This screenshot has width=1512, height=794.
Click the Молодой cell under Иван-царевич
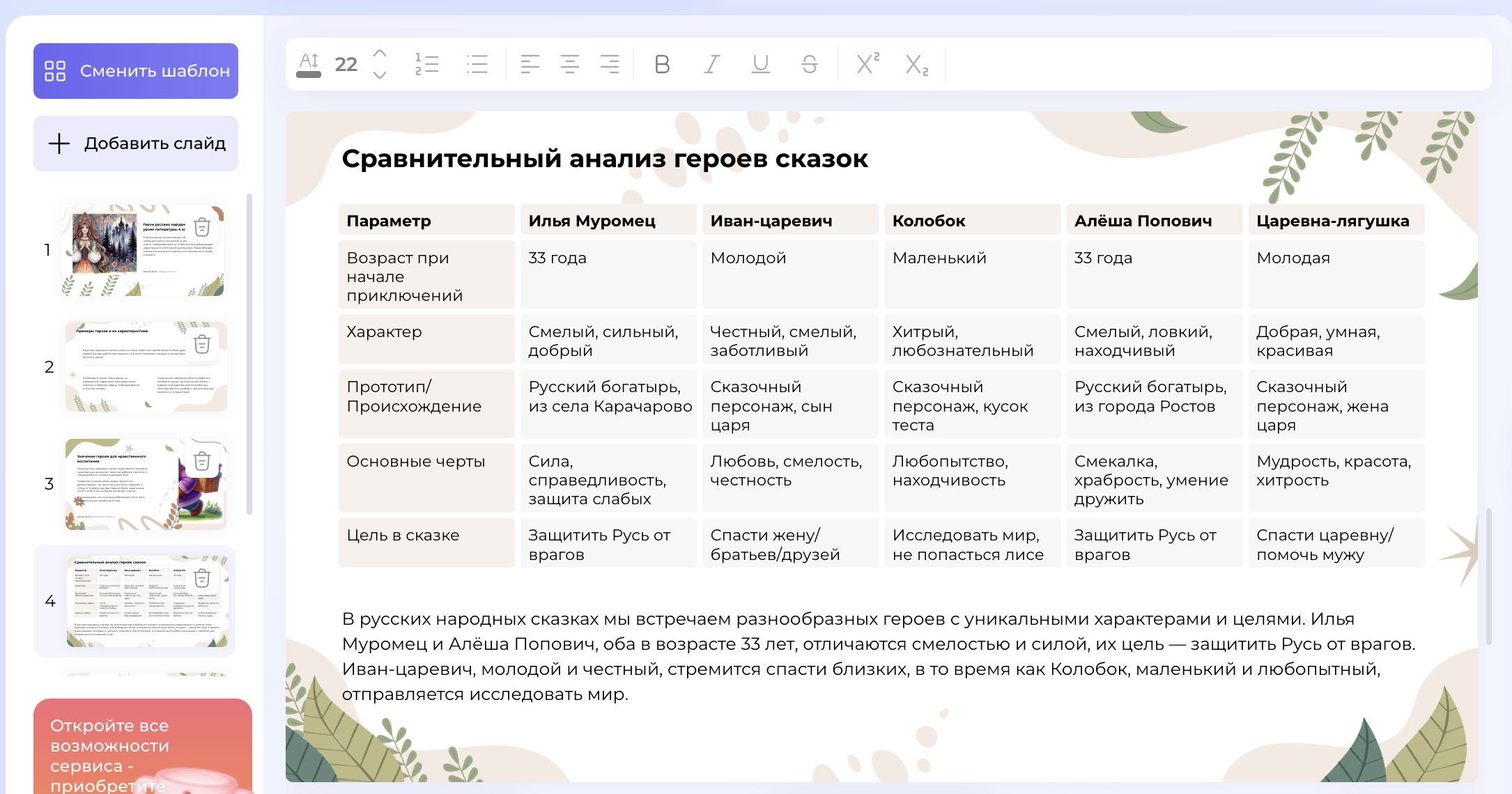pyautogui.click(x=790, y=275)
